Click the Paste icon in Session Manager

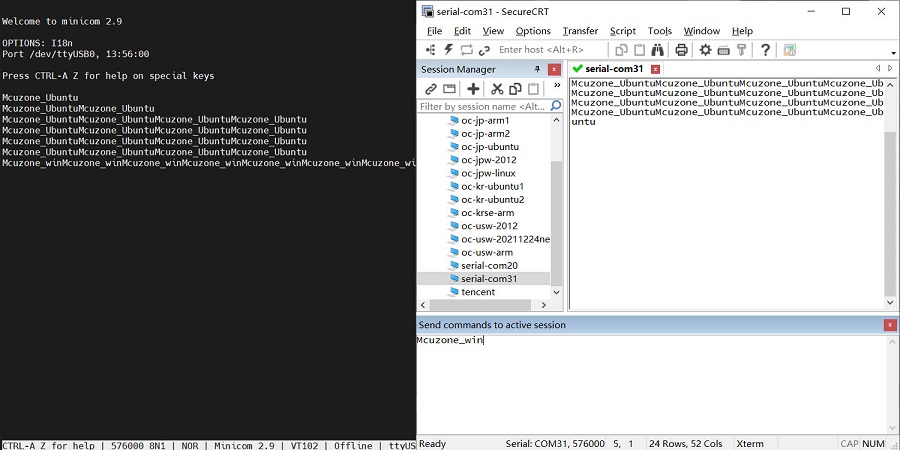coord(534,88)
